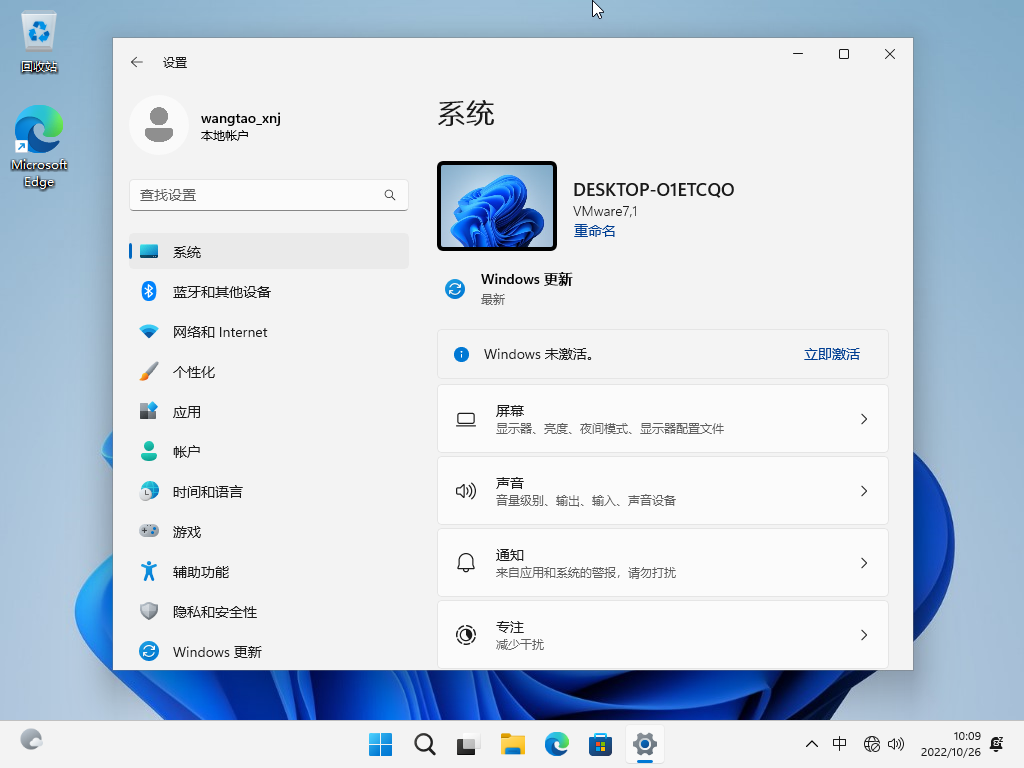The width and height of the screenshot is (1024, 768).
Task: Open Windows 更新 in the sidebar
Action: click(x=268, y=652)
